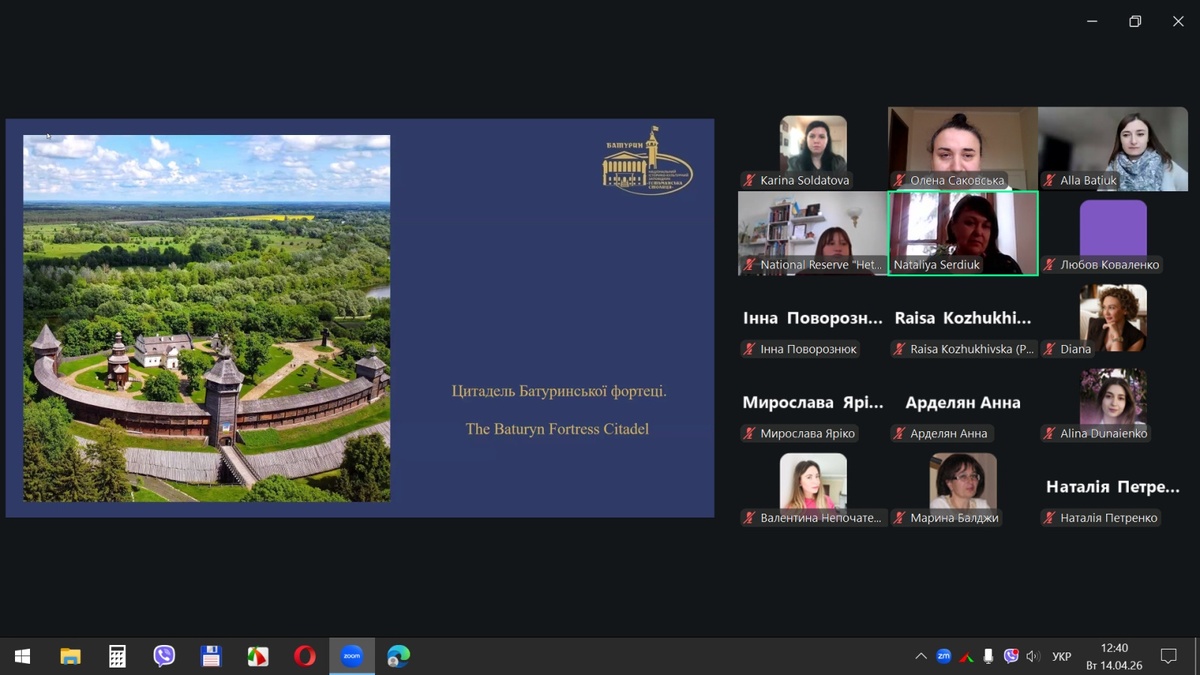
Task: Click muted mic icon beside Alina Dunaienko
Action: tap(1049, 433)
